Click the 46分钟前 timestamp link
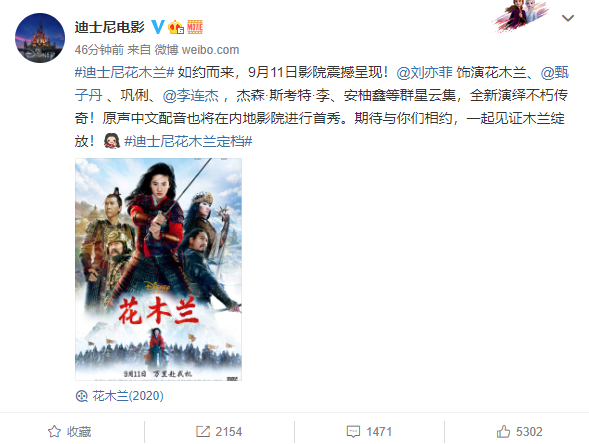This screenshot has height=444, width=589. click(99, 50)
